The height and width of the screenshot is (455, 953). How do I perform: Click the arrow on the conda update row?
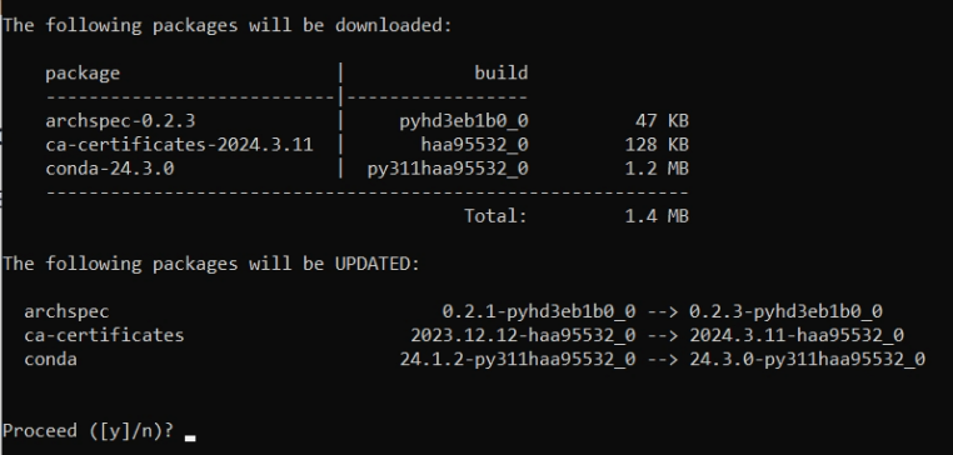pos(662,359)
